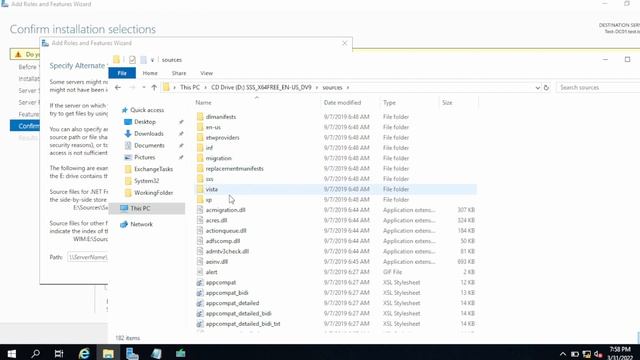Select appcompat_detailed_bidi_txt file name

(243, 324)
